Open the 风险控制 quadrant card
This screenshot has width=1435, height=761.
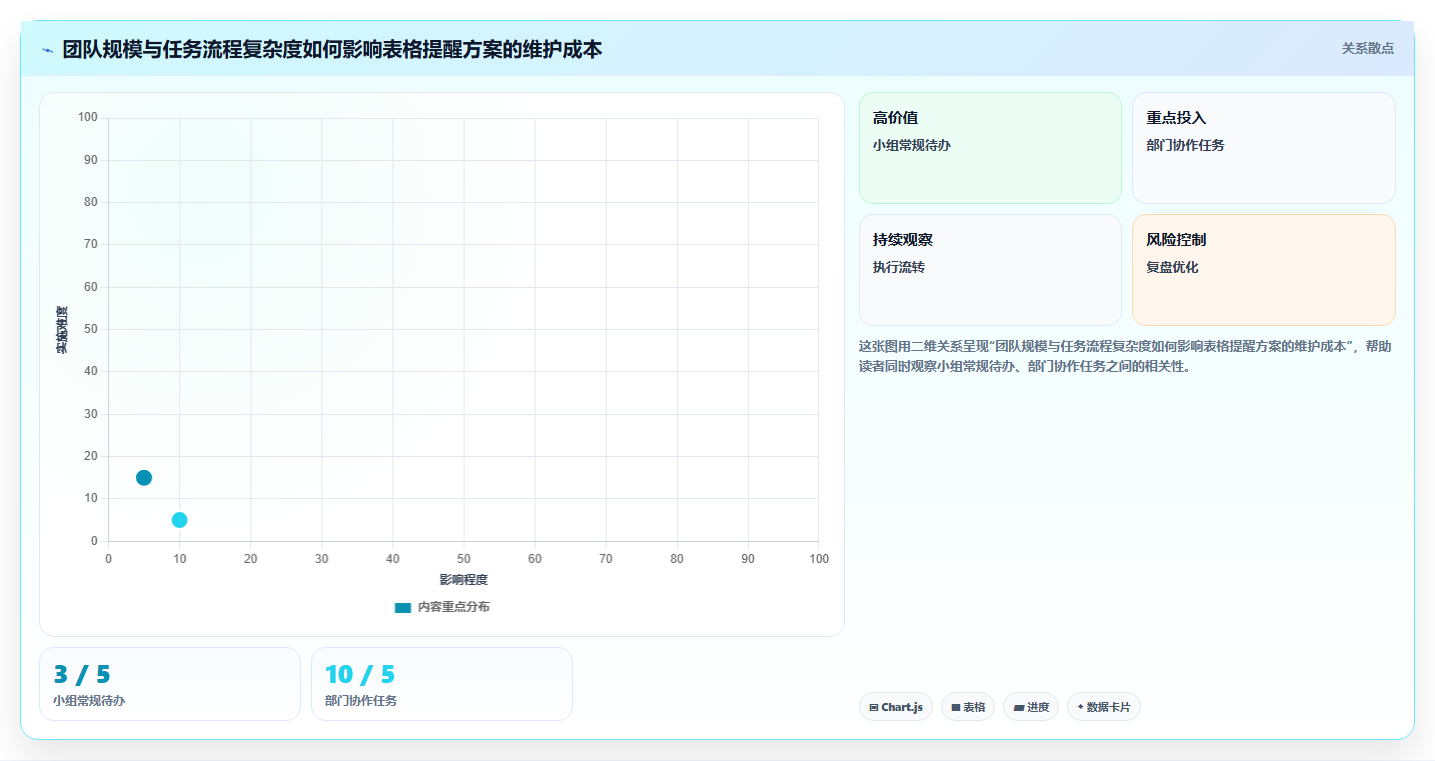[1263, 270]
